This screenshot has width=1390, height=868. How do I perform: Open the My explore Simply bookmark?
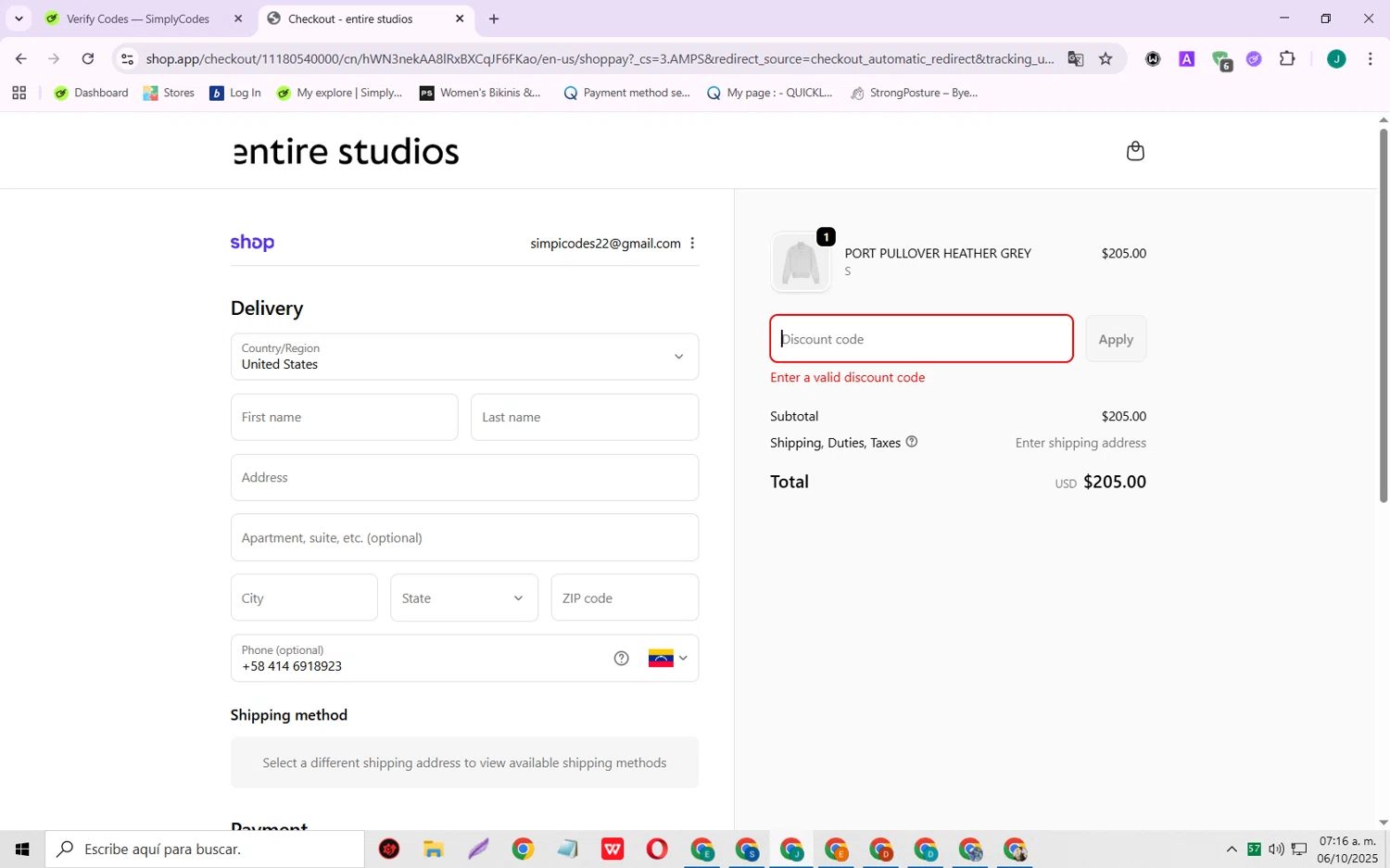(x=339, y=93)
